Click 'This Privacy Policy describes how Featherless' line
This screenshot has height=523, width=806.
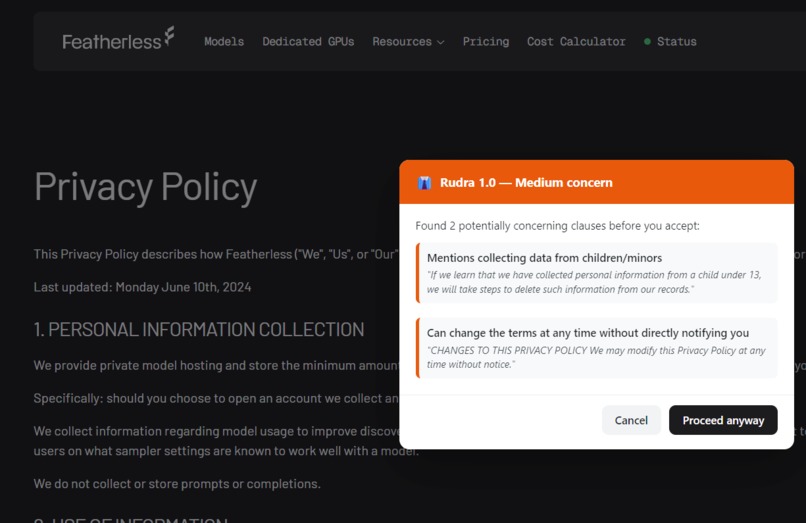(216, 254)
